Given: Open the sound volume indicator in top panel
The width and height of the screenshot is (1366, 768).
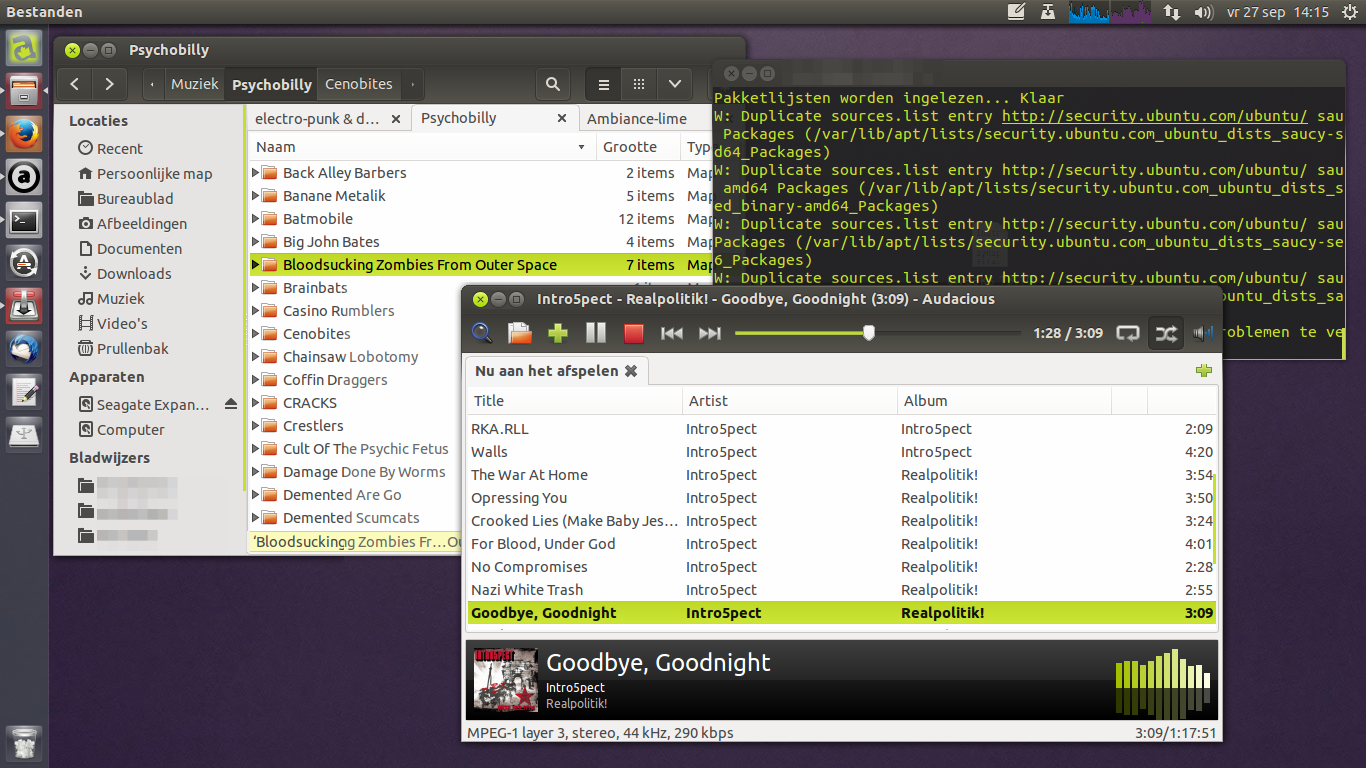Looking at the screenshot, I should tap(1204, 12).
